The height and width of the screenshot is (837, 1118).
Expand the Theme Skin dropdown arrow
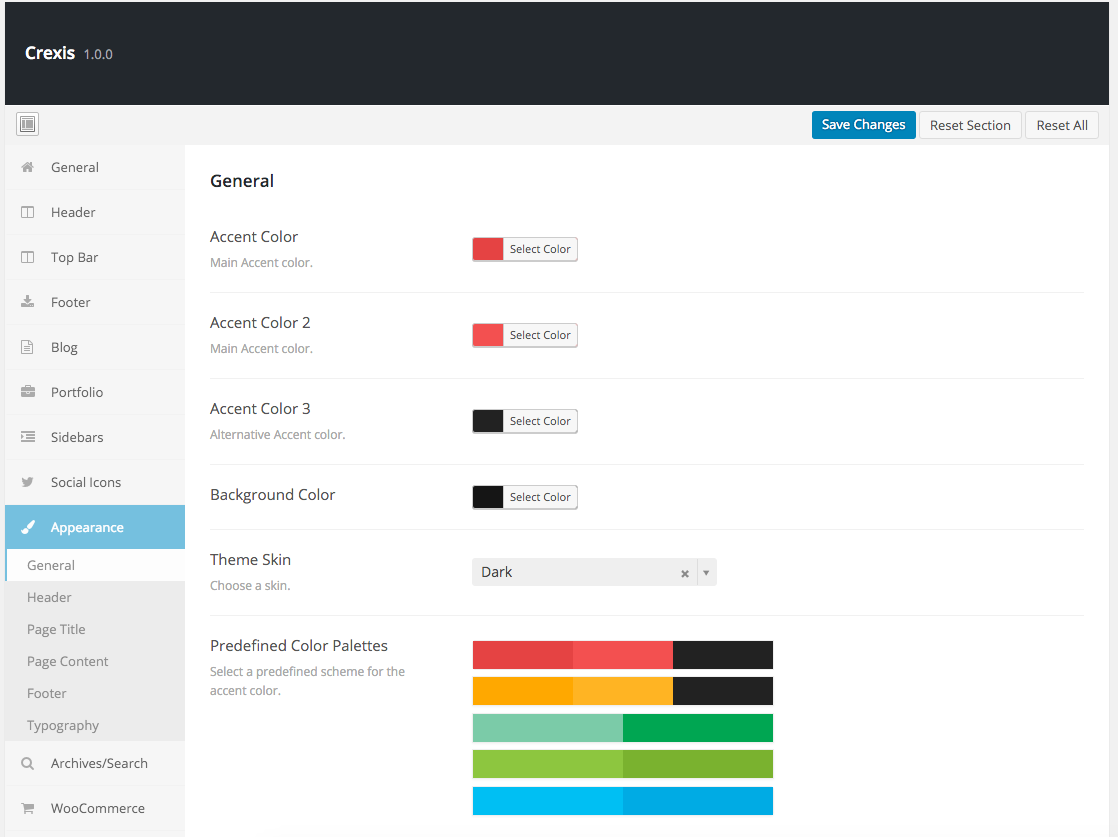click(706, 573)
